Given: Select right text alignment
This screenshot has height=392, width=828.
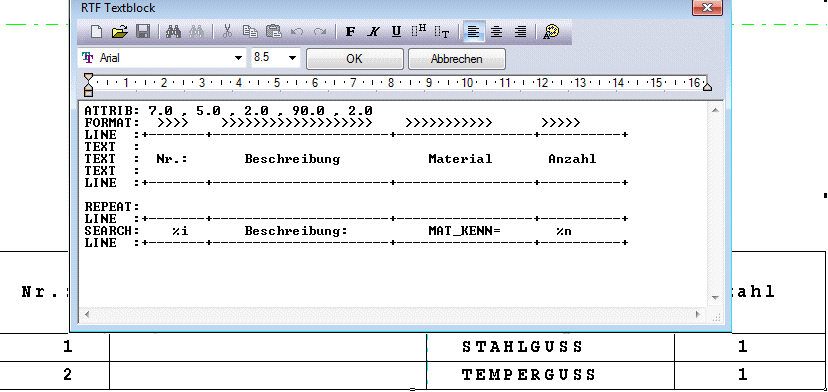Looking at the screenshot, I should pyautogui.click(x=520, y=32).
